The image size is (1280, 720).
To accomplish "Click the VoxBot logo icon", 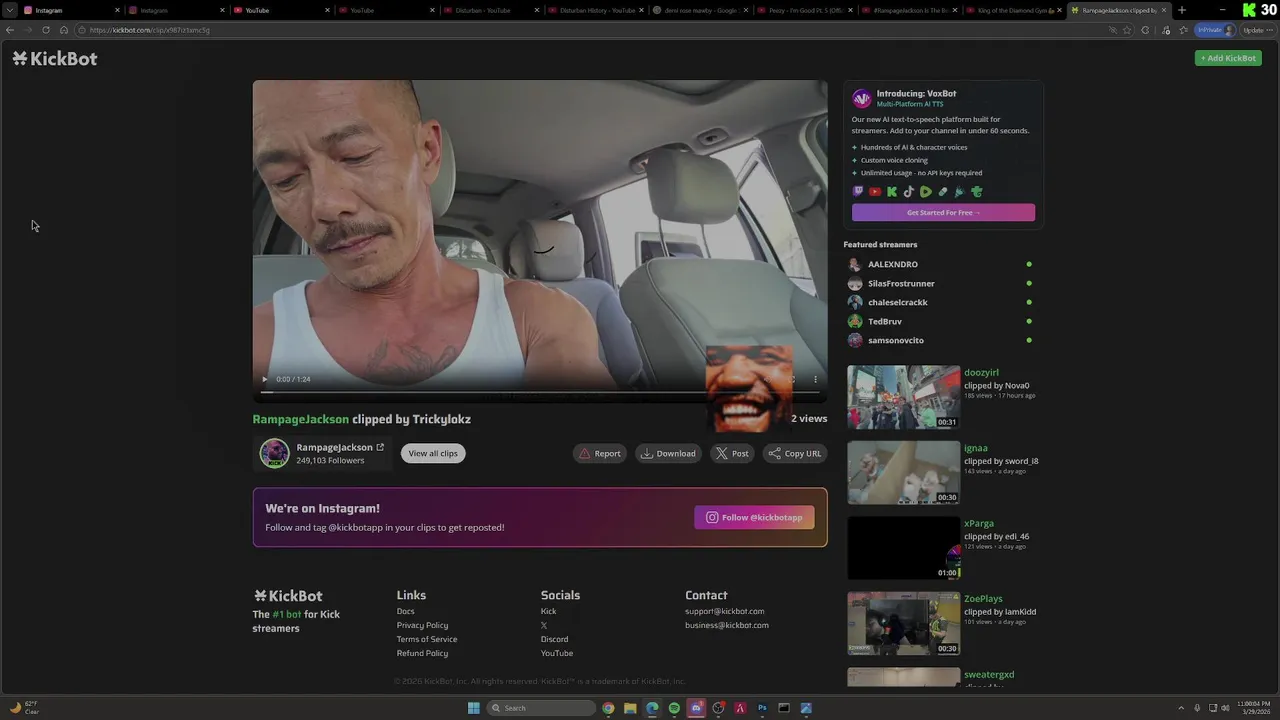I will 861,98.
